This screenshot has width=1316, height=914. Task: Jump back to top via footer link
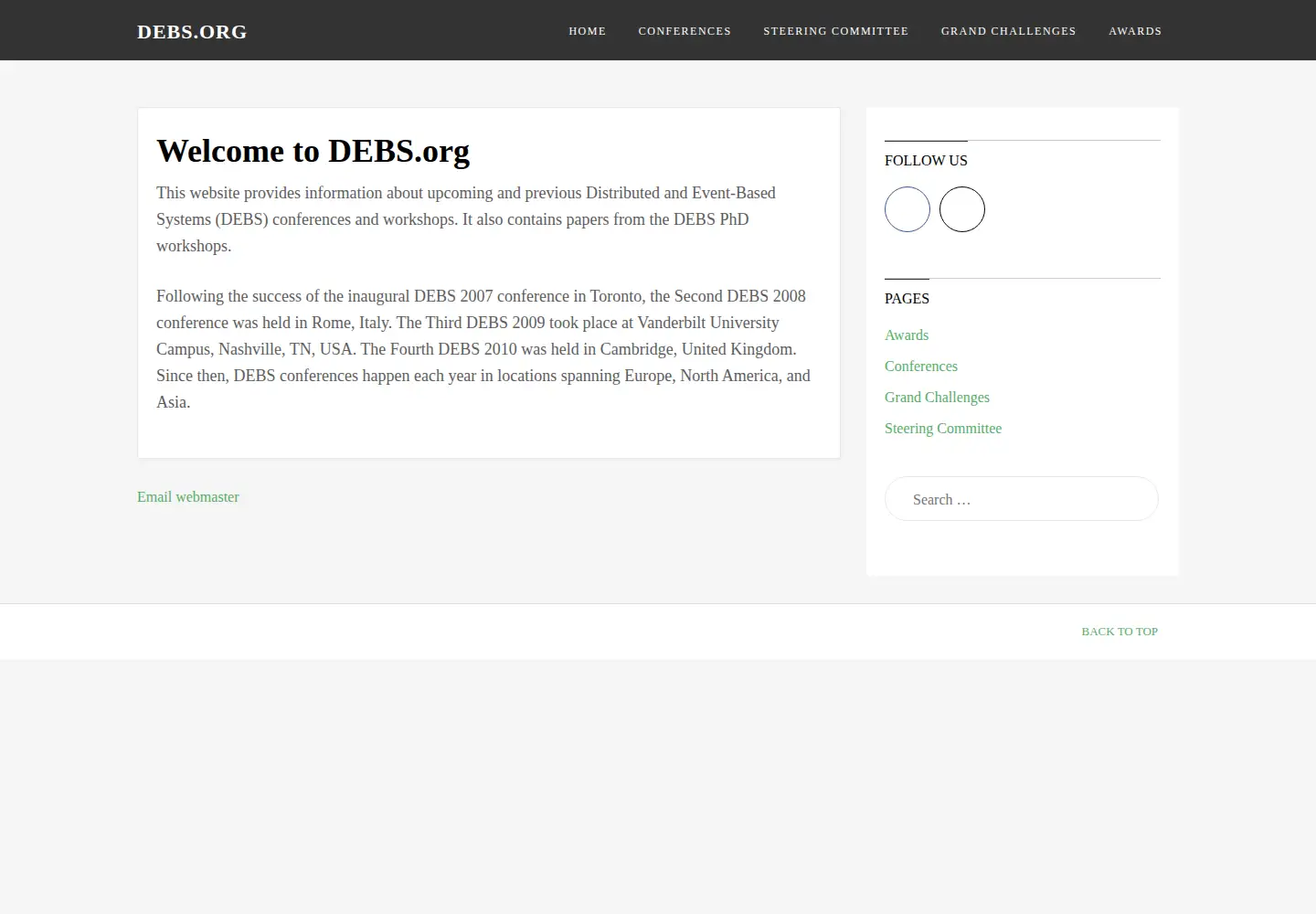click(x=1120, y=632)
